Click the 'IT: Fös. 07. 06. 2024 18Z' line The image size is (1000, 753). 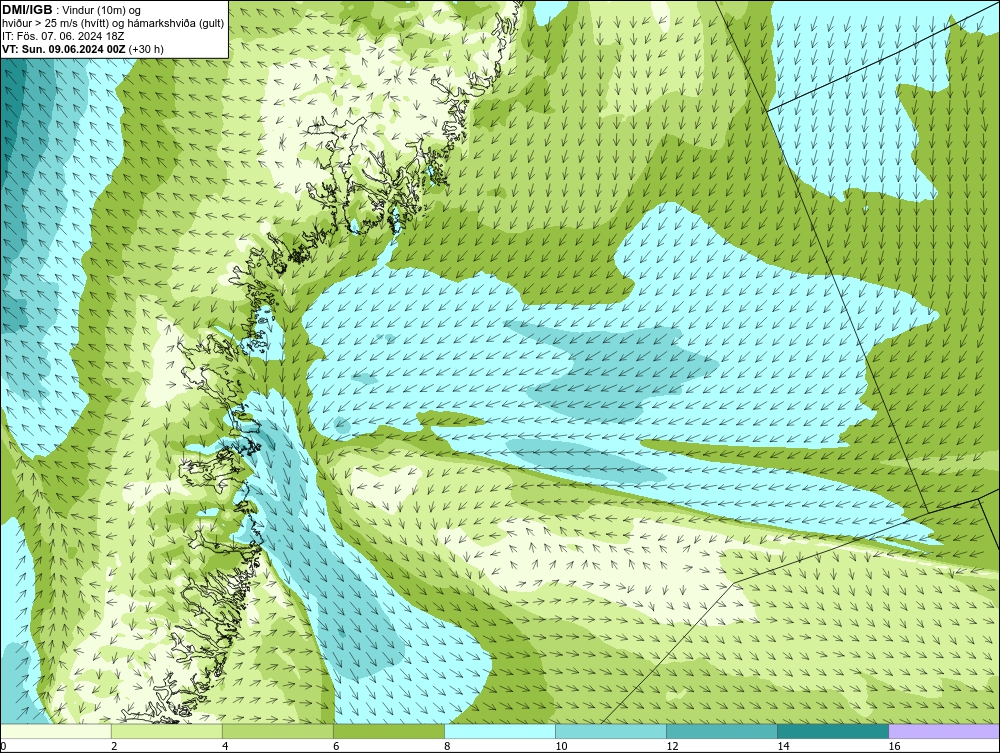(63, 36)
